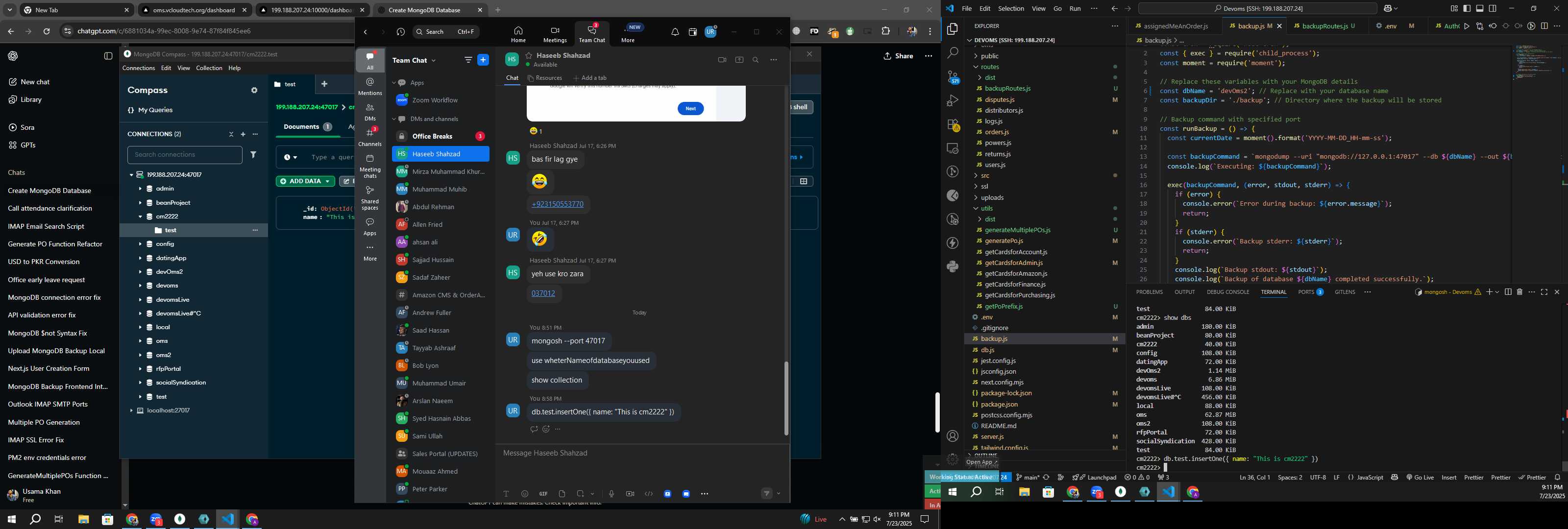Open Compass Collection menu
1568x529 pixels.
point(209,68)
